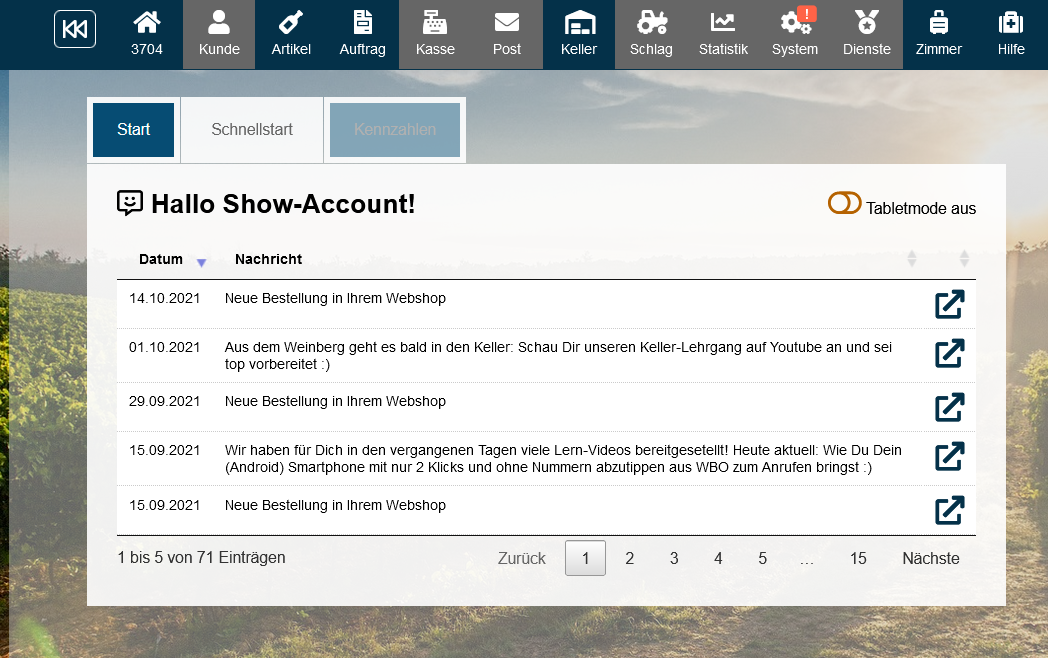1048x658 pixels.
Task: Open external link for 14.10.2021 message
Action: (948, 304)
